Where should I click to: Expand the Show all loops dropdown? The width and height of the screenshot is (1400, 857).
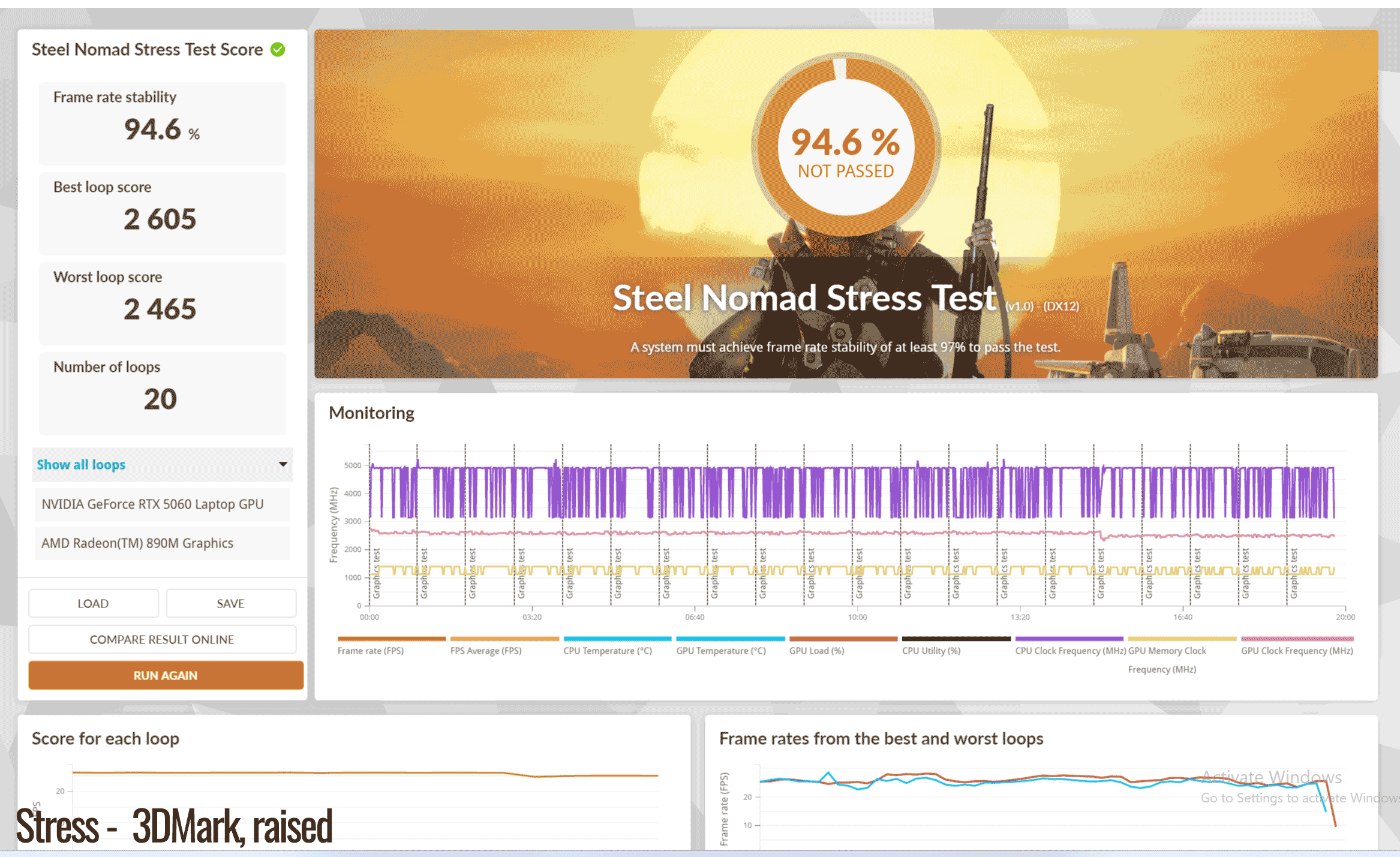[x=162, y=465]
